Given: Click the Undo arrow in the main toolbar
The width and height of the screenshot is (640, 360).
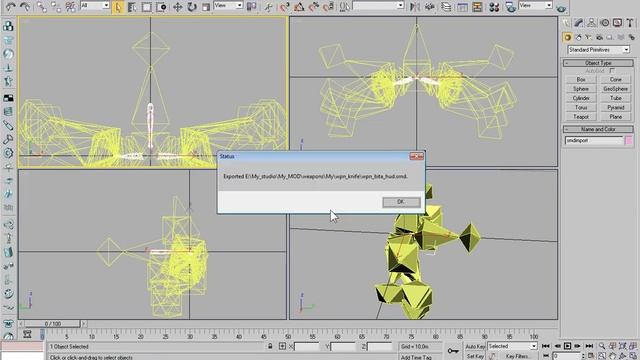Looking at the screenshot, I should click(x=11, y=7).
